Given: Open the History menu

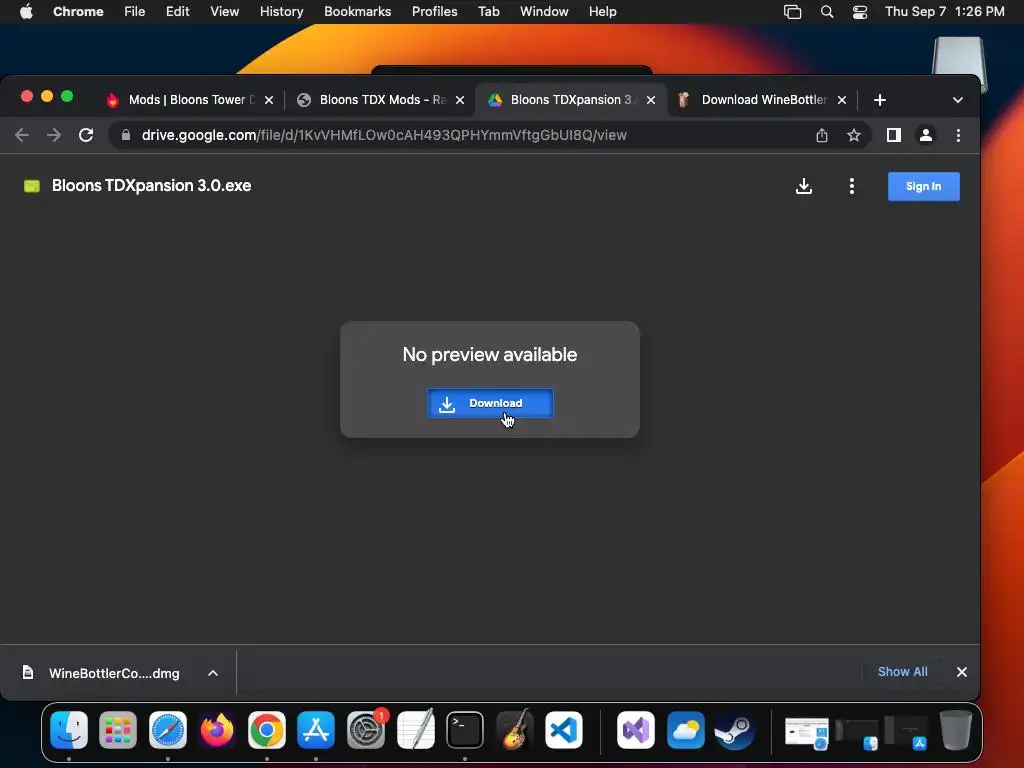Looking at the screenshot, I should [x=281, y=12].
